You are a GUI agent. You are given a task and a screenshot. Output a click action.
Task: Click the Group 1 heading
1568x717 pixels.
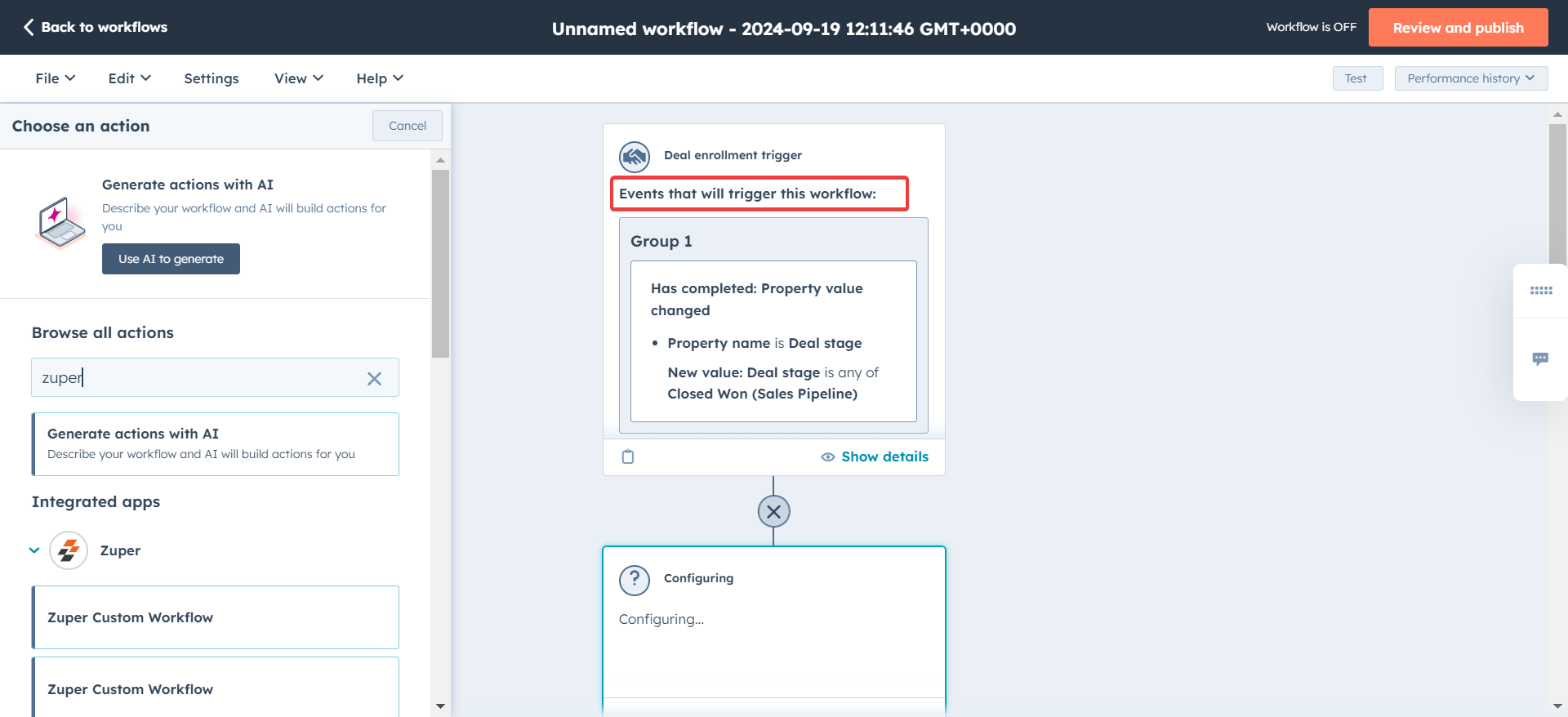point(661,241)
